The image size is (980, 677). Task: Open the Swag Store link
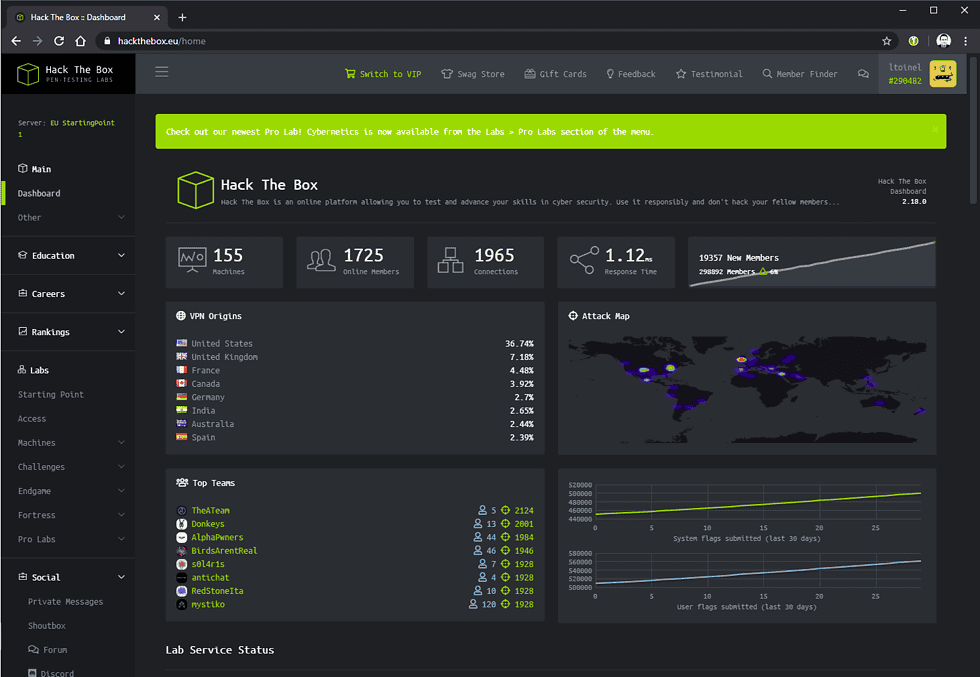tap(473, 74)
